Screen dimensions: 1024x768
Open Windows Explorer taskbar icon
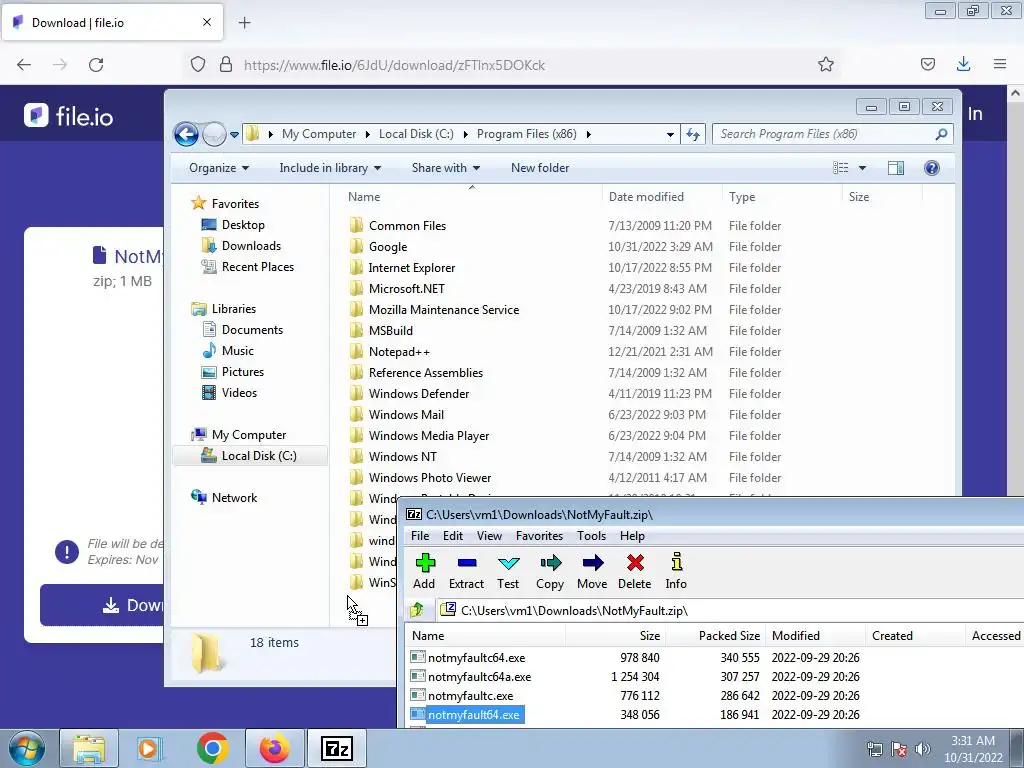89,748
